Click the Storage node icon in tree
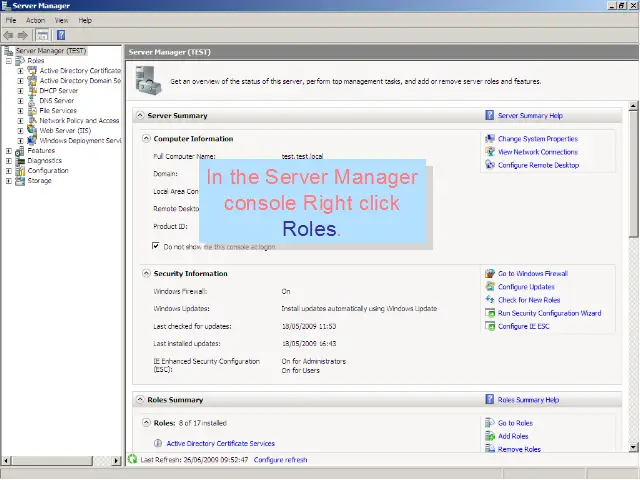640x480 pixels. [x=20, y=181]
